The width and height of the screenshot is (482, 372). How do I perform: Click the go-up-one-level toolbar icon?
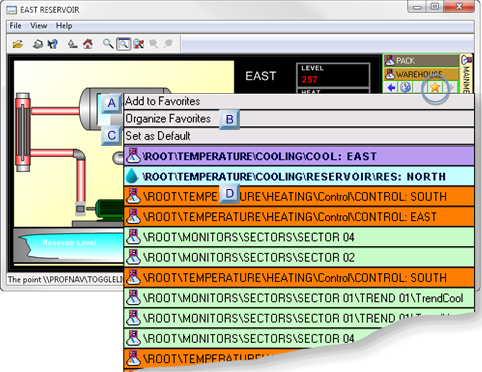tap(72, 44)
